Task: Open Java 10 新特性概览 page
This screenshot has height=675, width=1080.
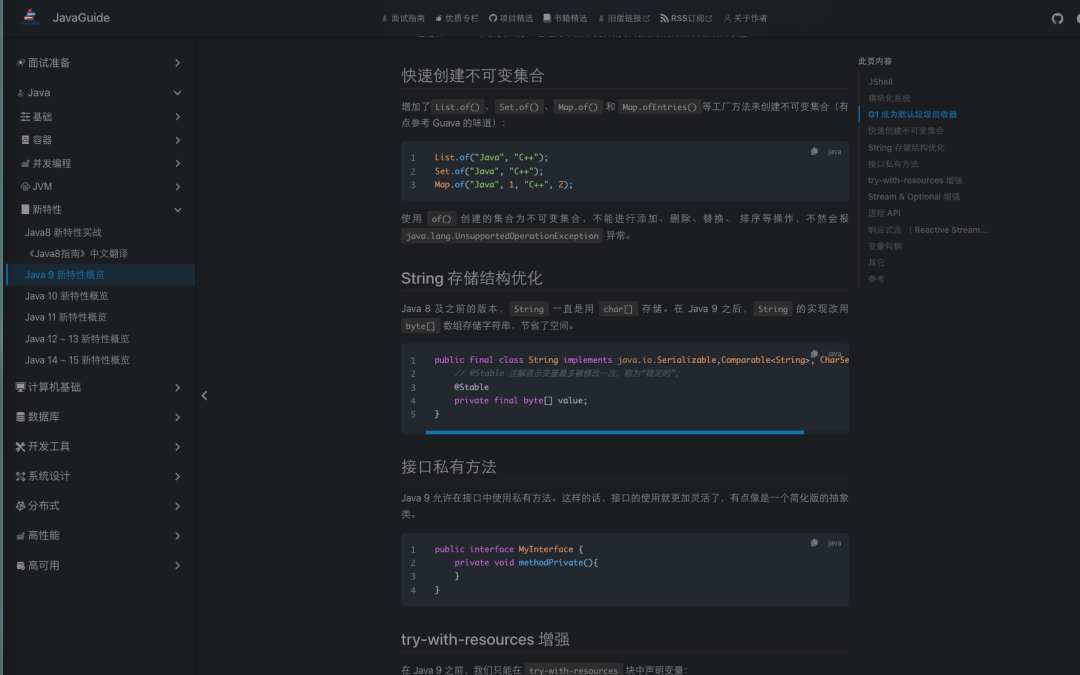Action: tap(66, 296)
